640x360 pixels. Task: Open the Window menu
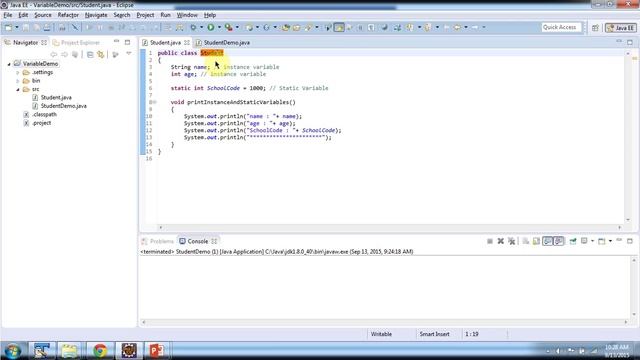tap(187, 15)
